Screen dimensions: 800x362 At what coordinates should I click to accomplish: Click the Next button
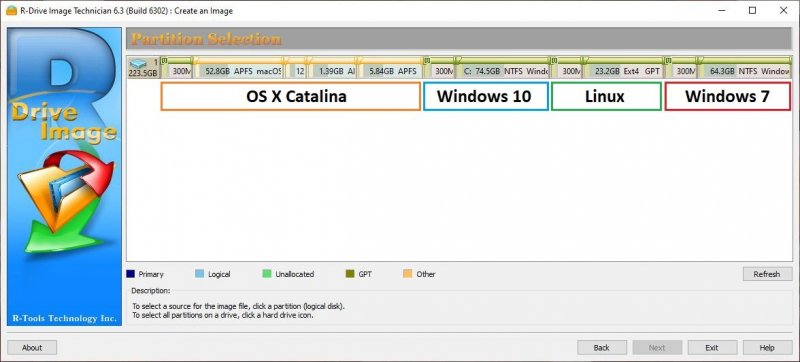(x=657, y=348)
